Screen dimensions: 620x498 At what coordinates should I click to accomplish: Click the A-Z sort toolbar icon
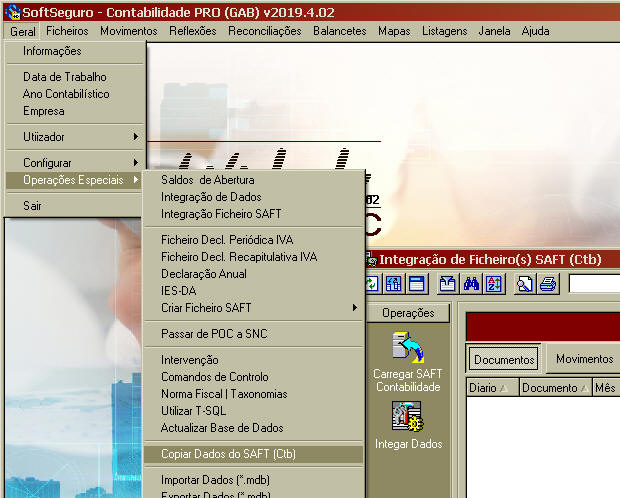point(494,284)
